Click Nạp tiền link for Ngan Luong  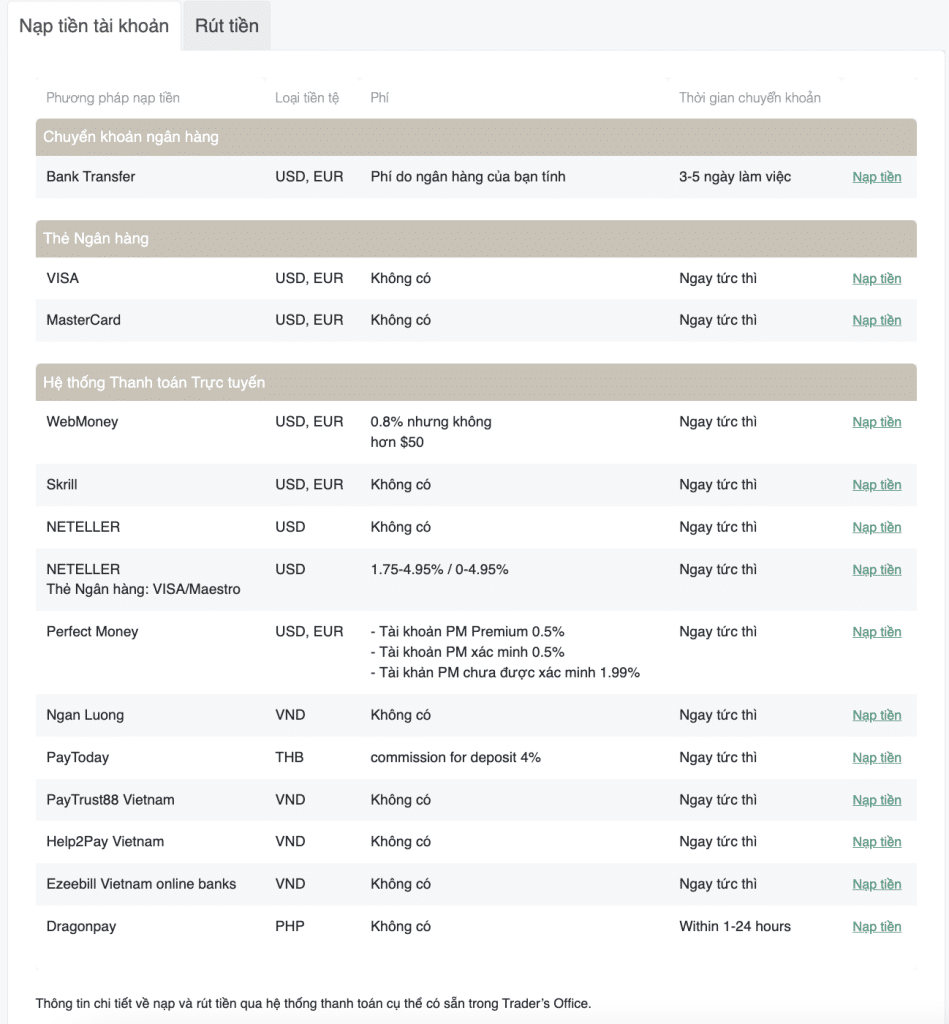876,716
